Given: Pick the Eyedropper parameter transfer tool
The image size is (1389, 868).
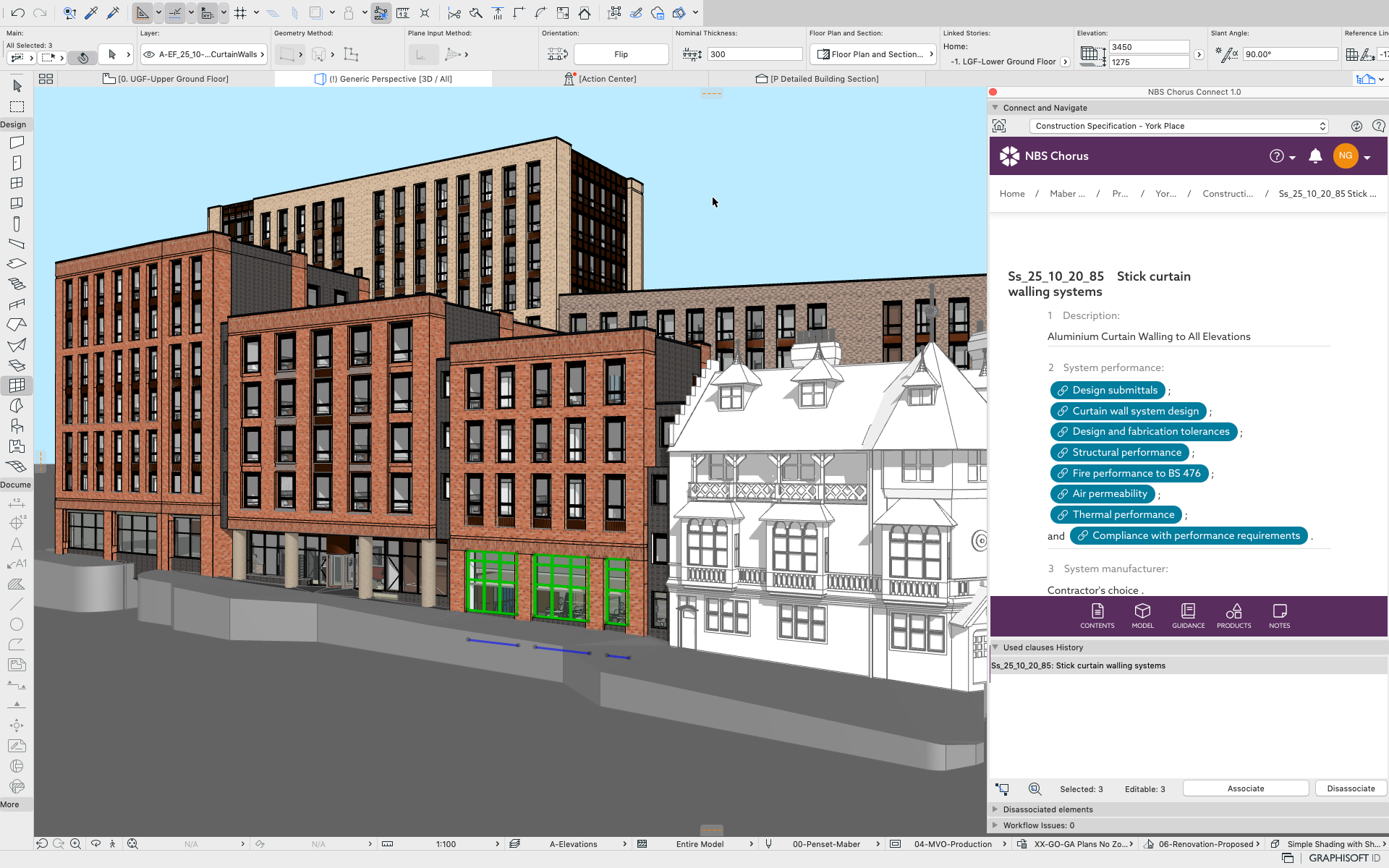Looking at the screenshot, I should pos(90,12).
